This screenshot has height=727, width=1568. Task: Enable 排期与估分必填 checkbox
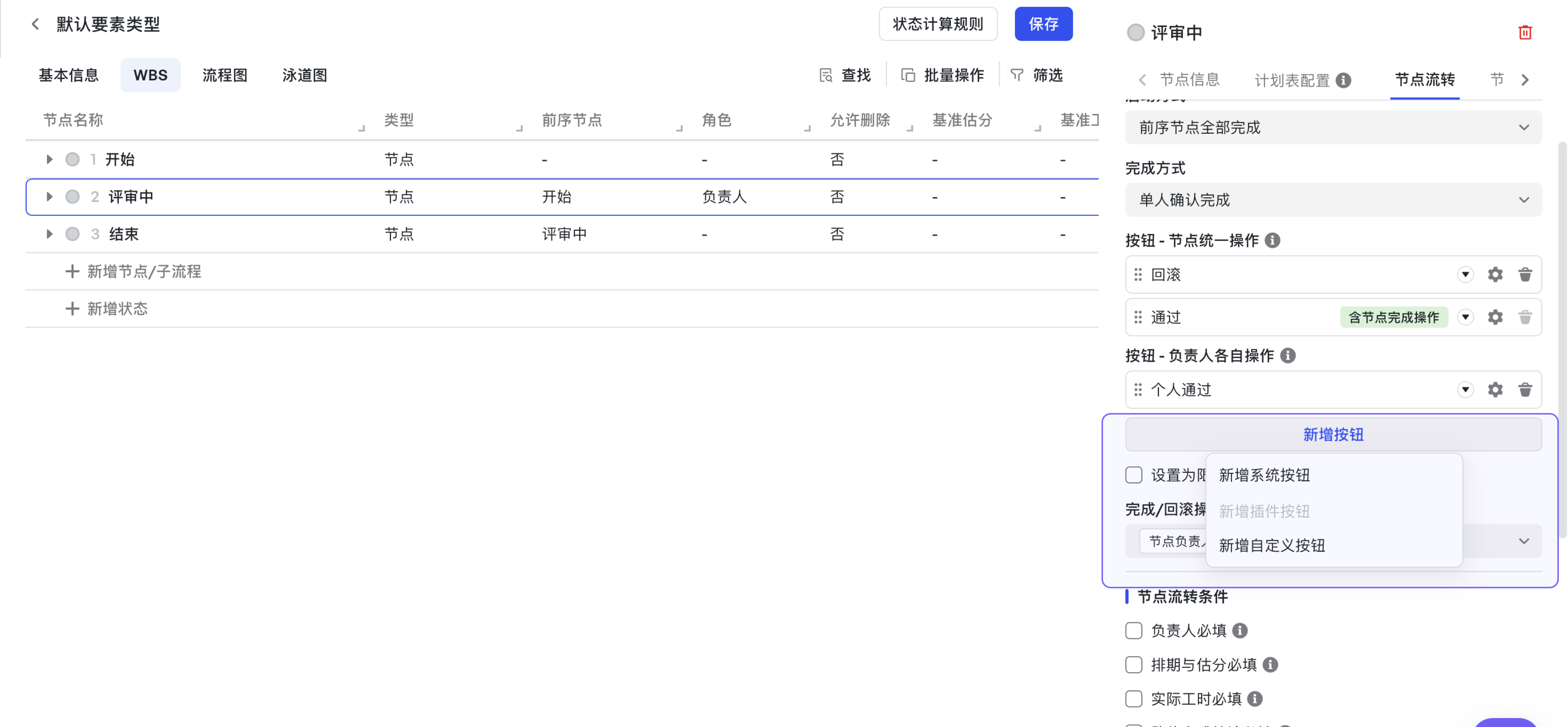point(1134,665)
